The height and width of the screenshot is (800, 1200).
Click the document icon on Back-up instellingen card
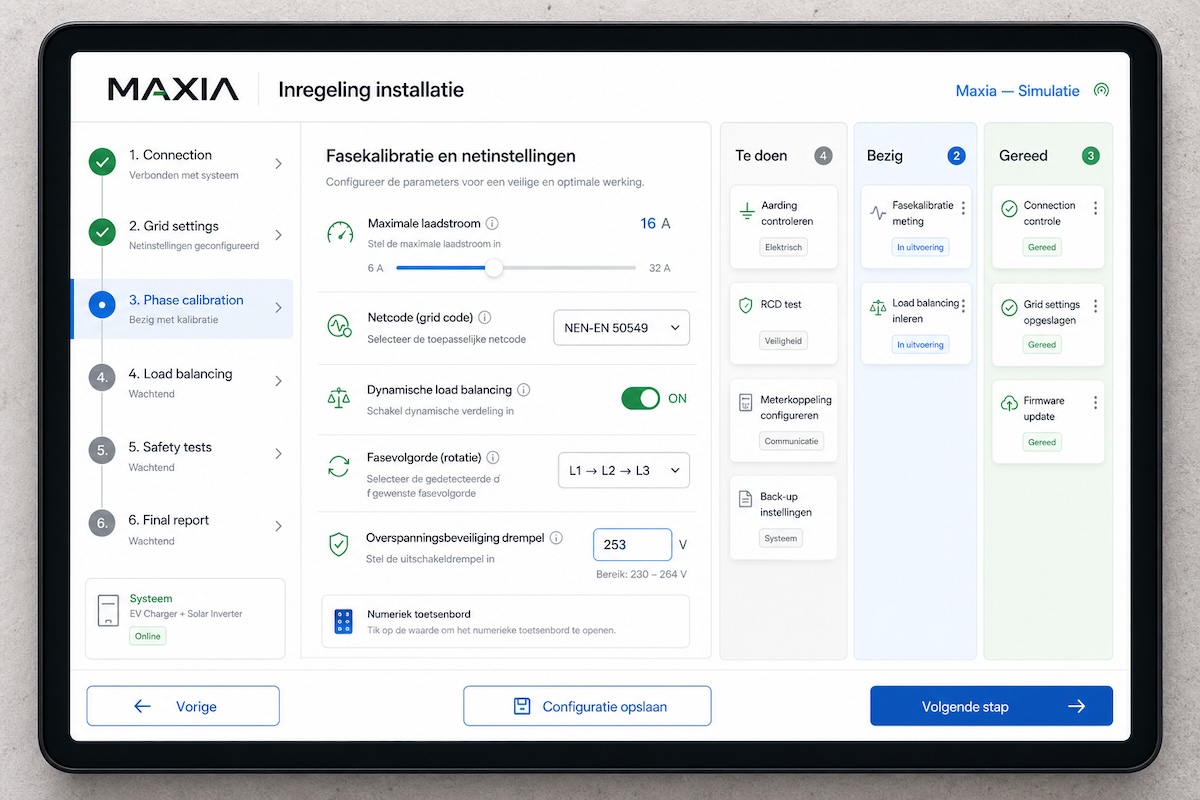[745, 499]
